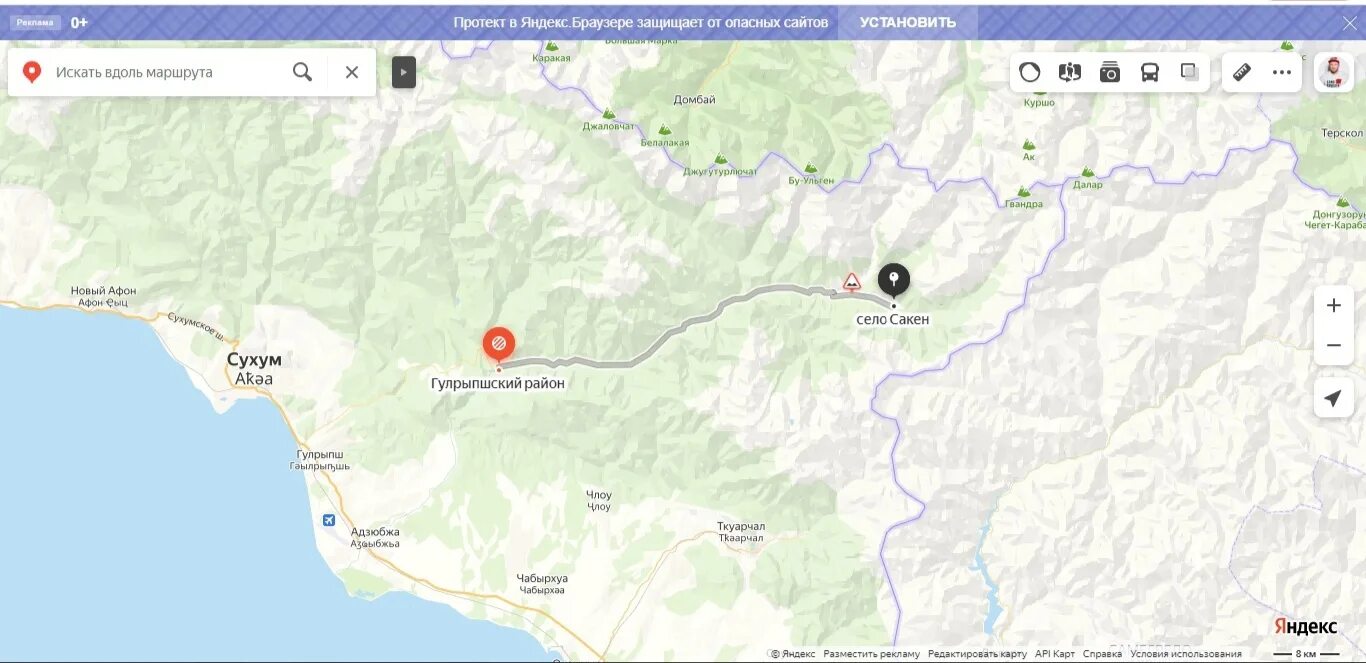Click the 'Гулрыпшский район' map label
This screenshot has height=663, width=1366.
[x=498, y=383]
